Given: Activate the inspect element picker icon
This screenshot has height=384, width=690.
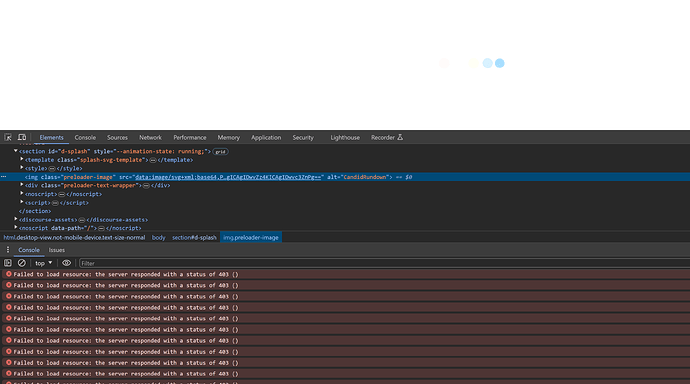Looking at the screenshot, I should coord(8,137).
